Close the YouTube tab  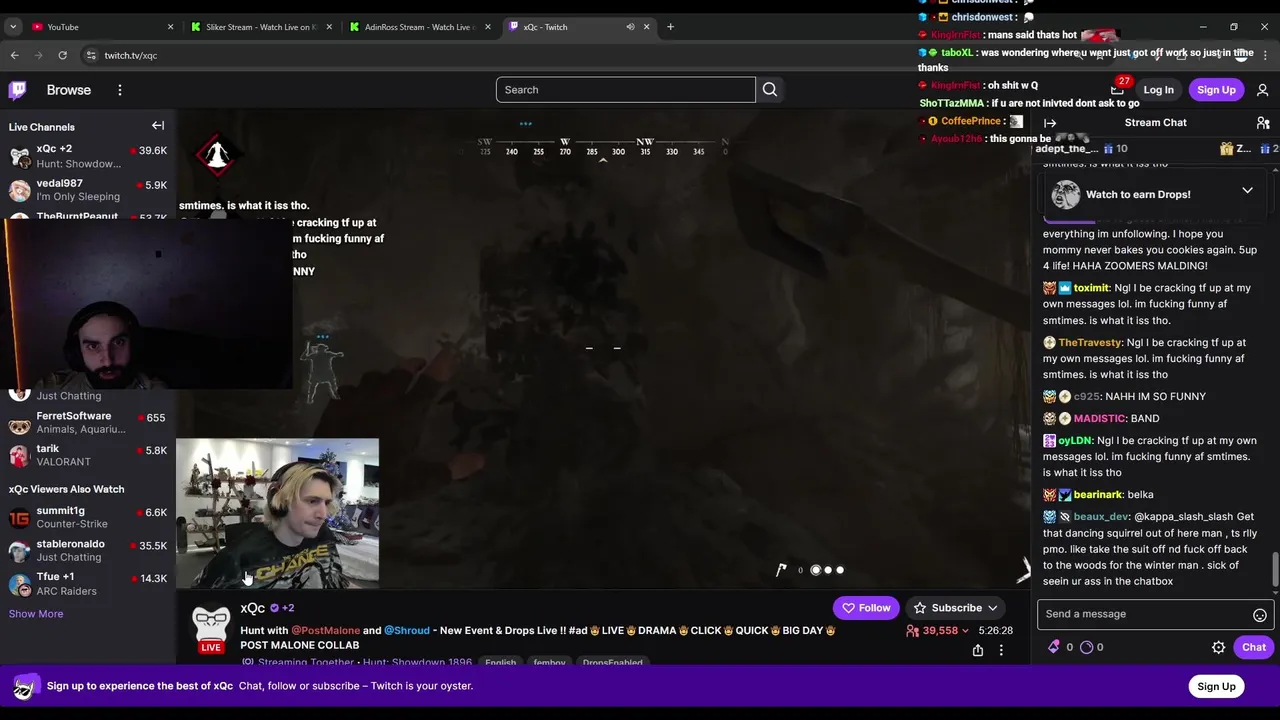(x=170, y=27)
